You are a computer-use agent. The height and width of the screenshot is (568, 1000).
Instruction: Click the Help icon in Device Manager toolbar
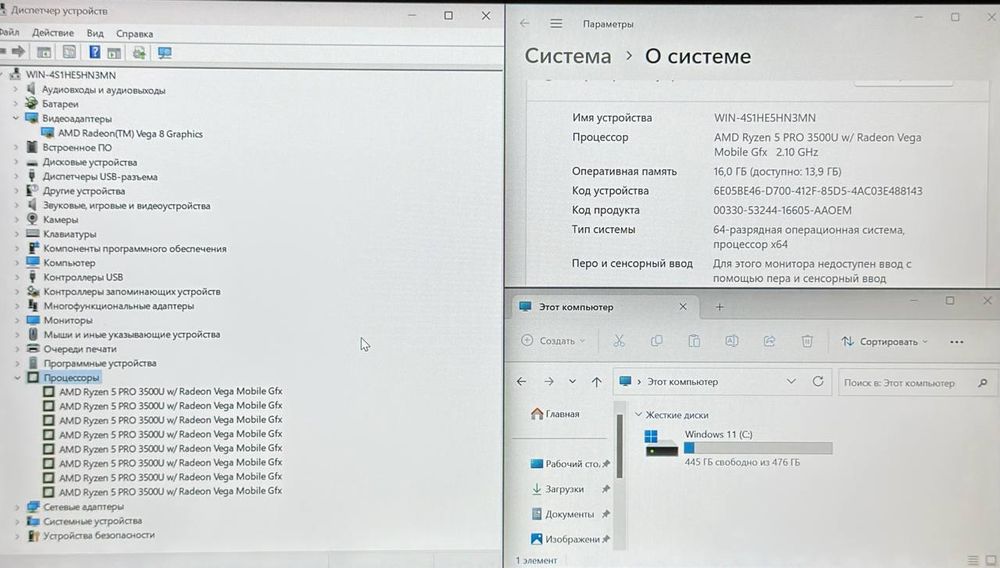click(94, 52)
